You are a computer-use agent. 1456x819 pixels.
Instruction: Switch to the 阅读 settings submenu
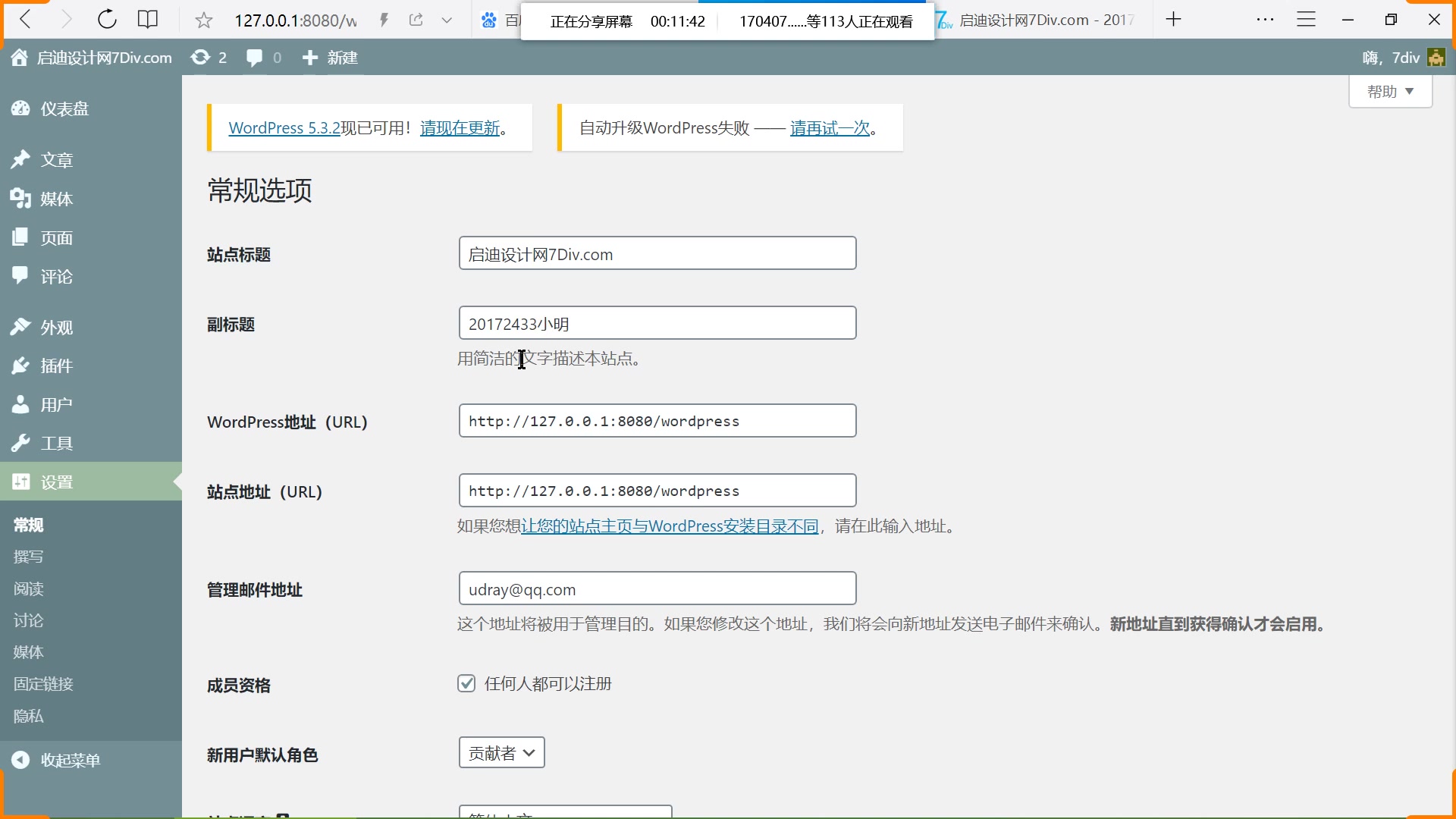(28, 588)
